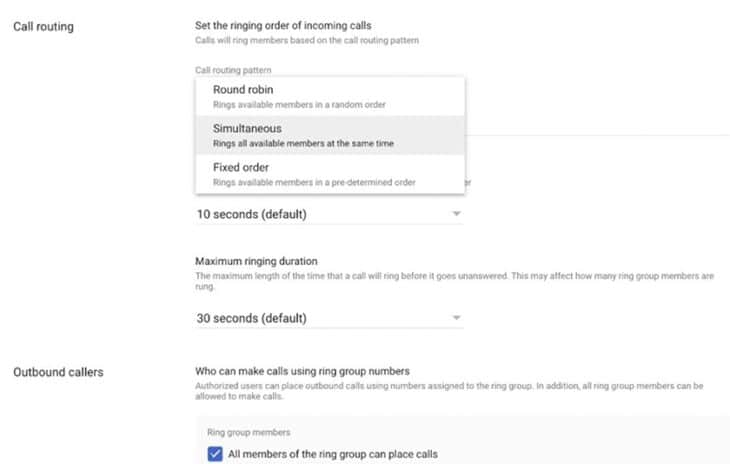This screenshot has width=730, height=464.
Task: Pick the Fixed order routing pattern
Action: [241, 167]
